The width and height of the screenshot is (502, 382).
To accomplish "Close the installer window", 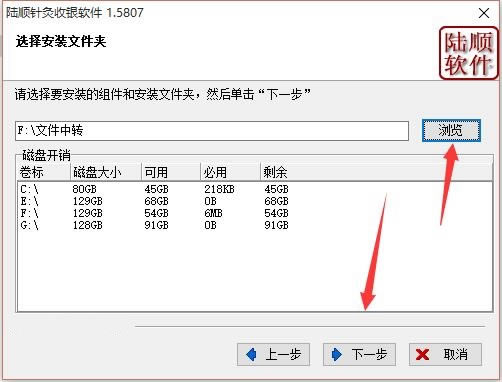I will point(484,13).
